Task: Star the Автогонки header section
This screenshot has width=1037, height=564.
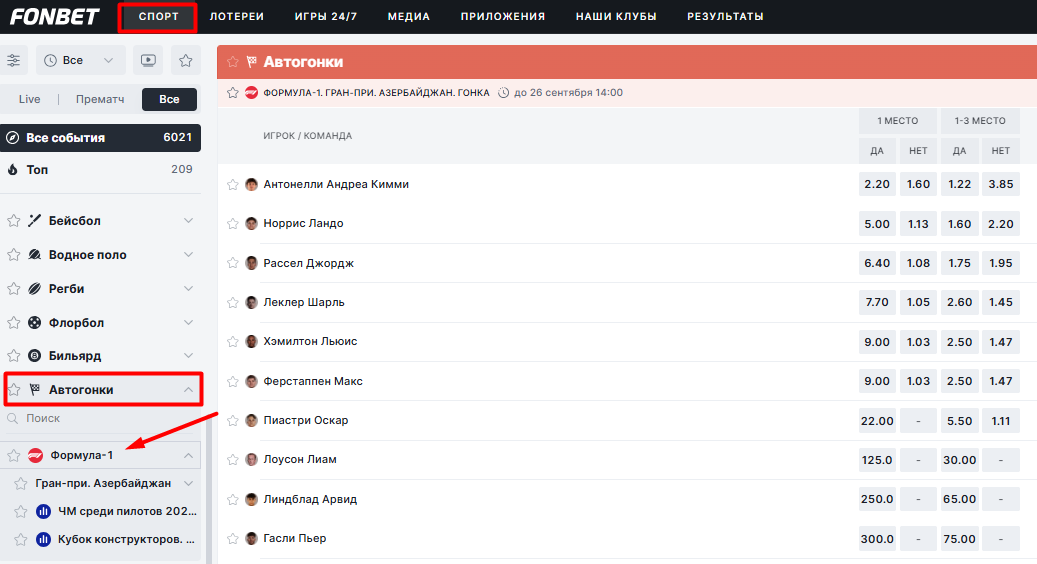Action: point(233,62)
